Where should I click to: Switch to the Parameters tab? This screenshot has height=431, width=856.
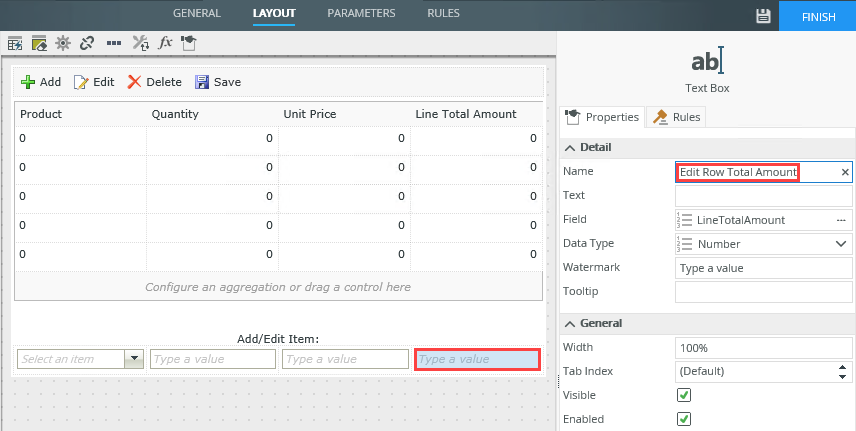tap(361, 14)
